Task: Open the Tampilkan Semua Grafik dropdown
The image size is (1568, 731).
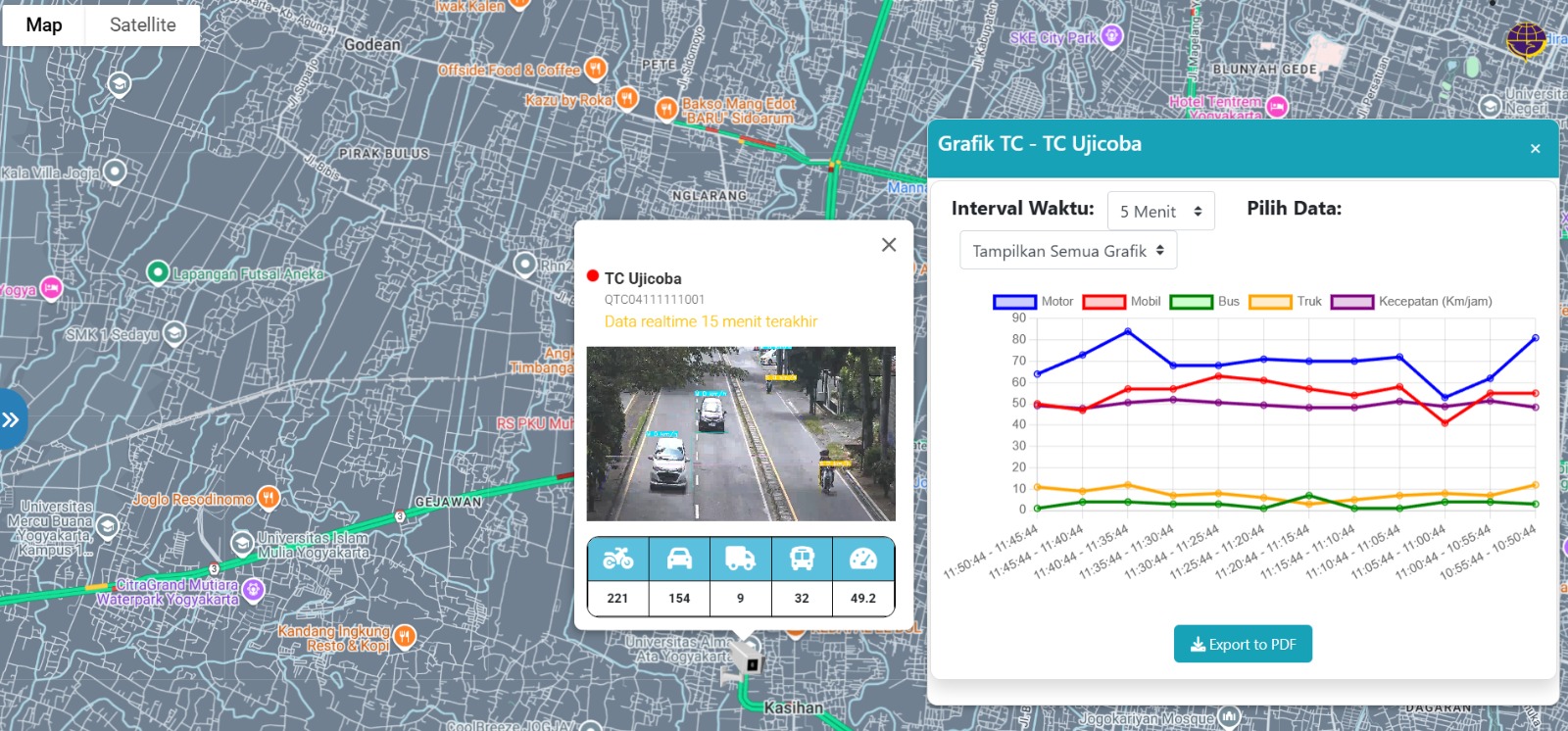Action: click(x=1067, y=251)
